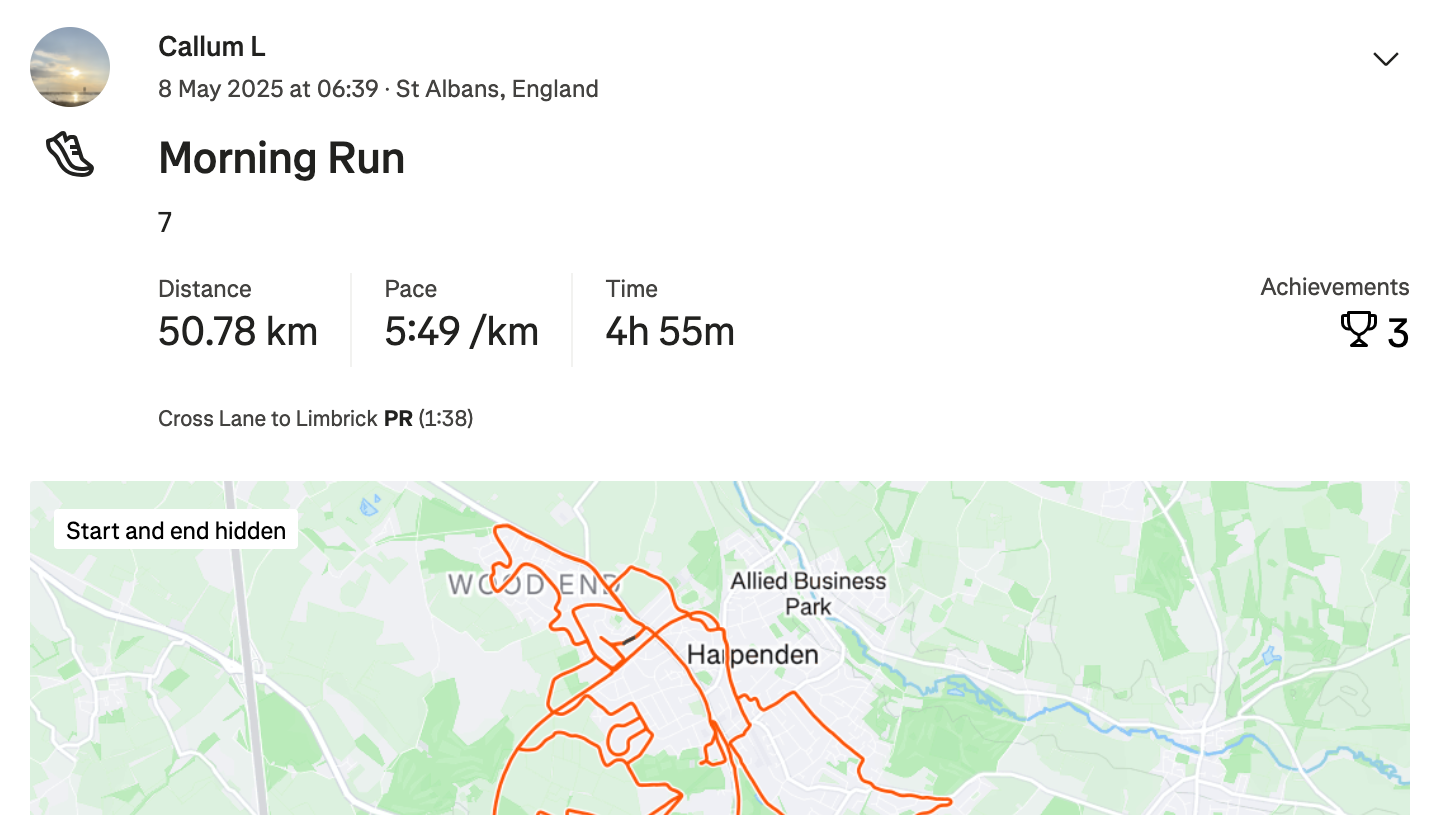
Task: Click the Wood End map label
Action: pyautogui.click(x=533, y=584)
